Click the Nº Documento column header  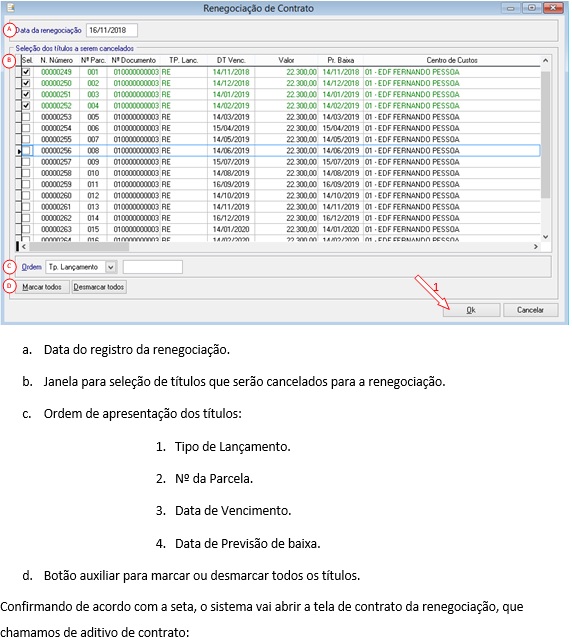coord(134,60)
